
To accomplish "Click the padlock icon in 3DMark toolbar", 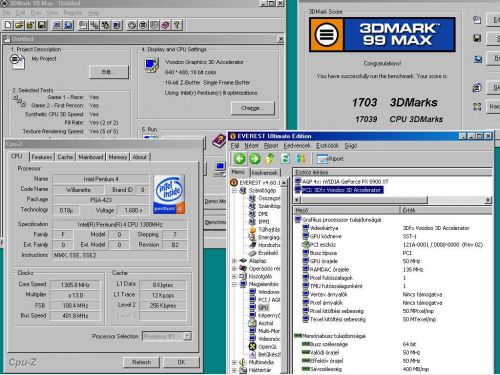I will (x=30, y=25).
